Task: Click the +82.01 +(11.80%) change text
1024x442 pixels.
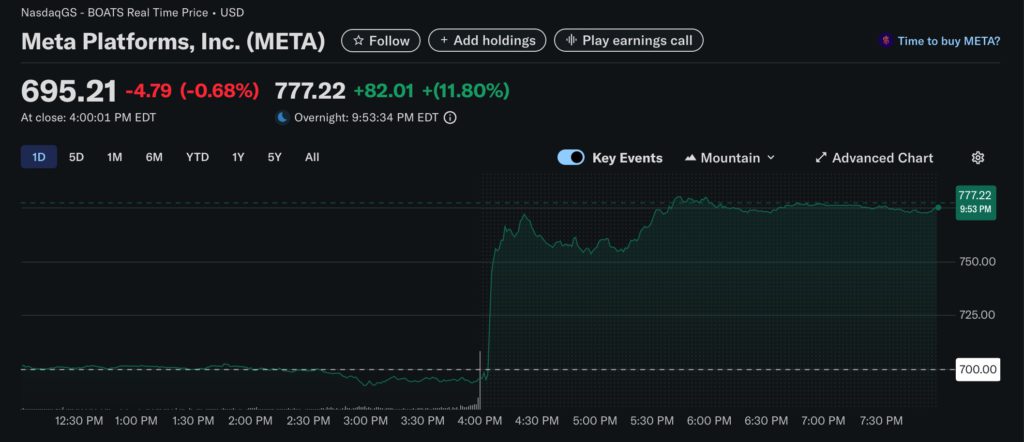Action: click(432, 91)
